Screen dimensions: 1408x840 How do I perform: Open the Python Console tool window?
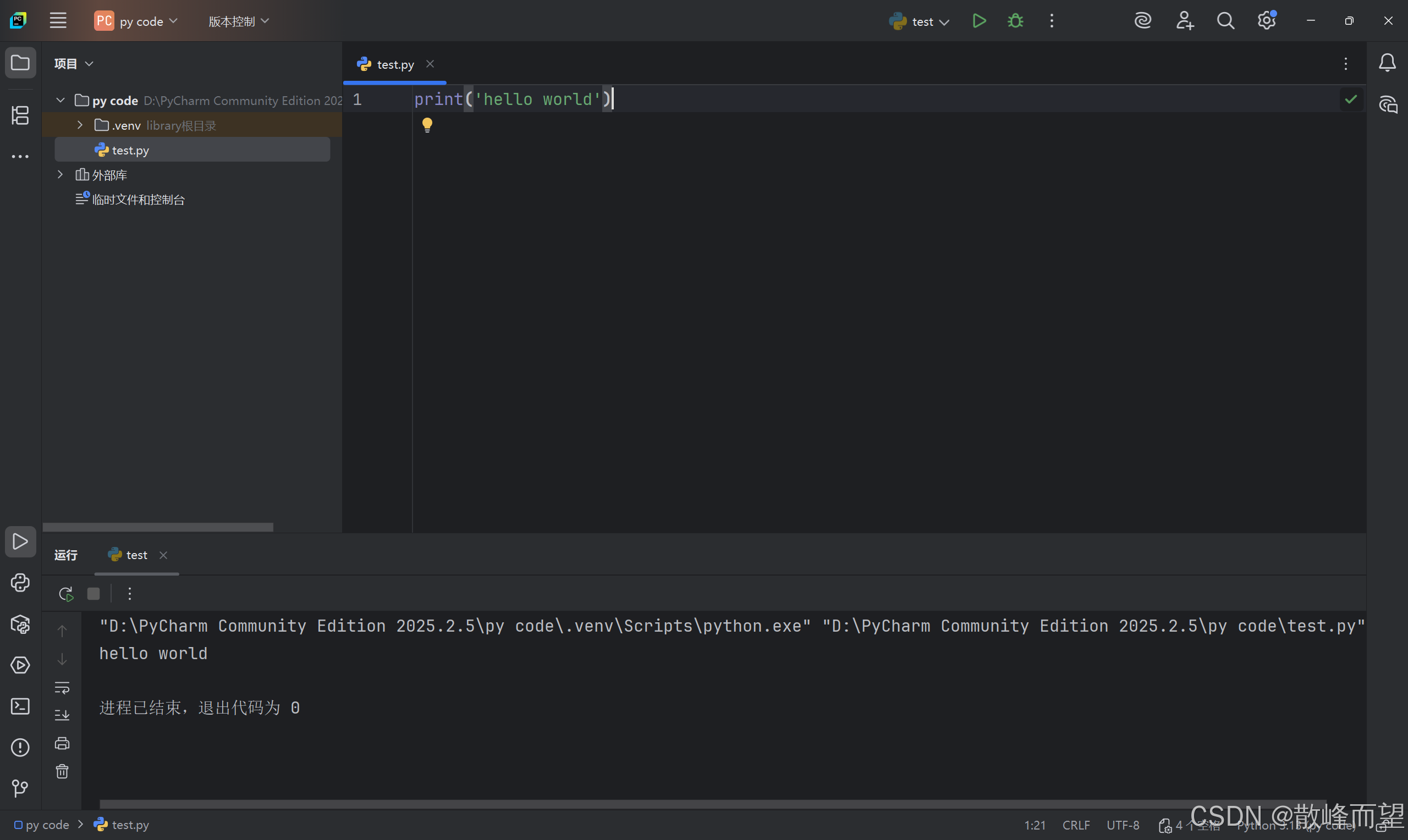click(20, 583)
